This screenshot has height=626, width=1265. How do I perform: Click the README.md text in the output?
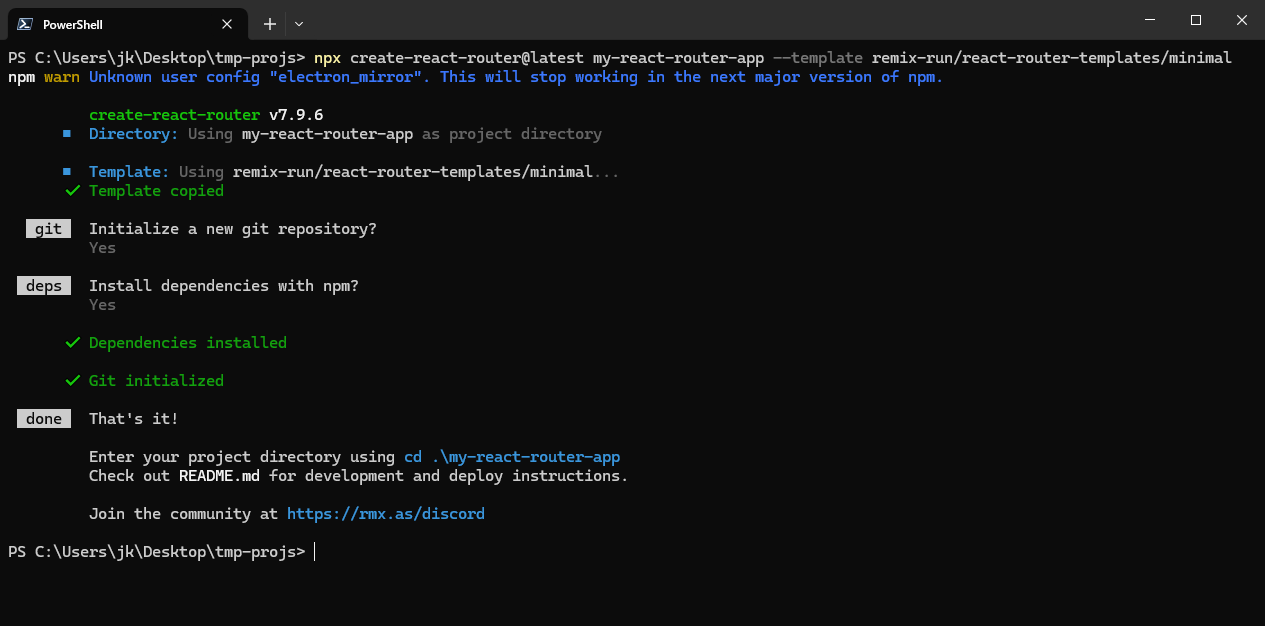pyautogui.click(x=219, y=476)
